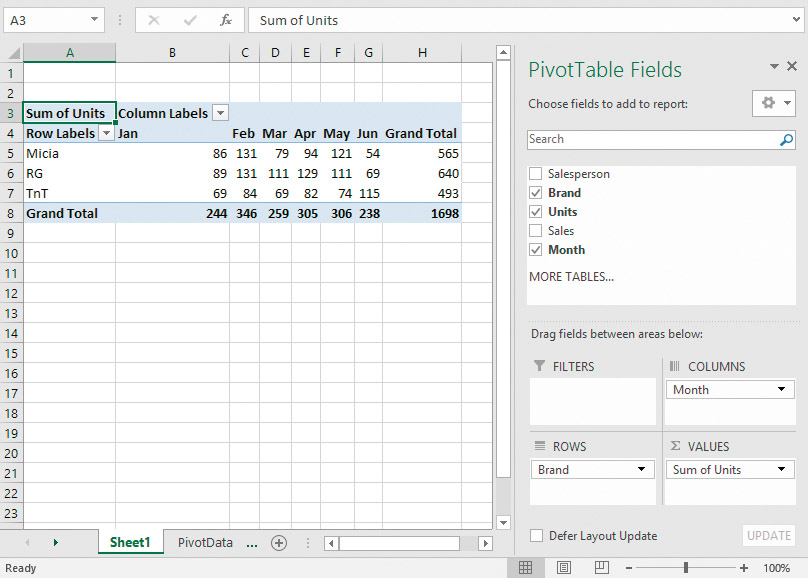This screenshot has height=578, width=808.
Task: Uncheck the Units field checkbox
Action: coord(536,212)
